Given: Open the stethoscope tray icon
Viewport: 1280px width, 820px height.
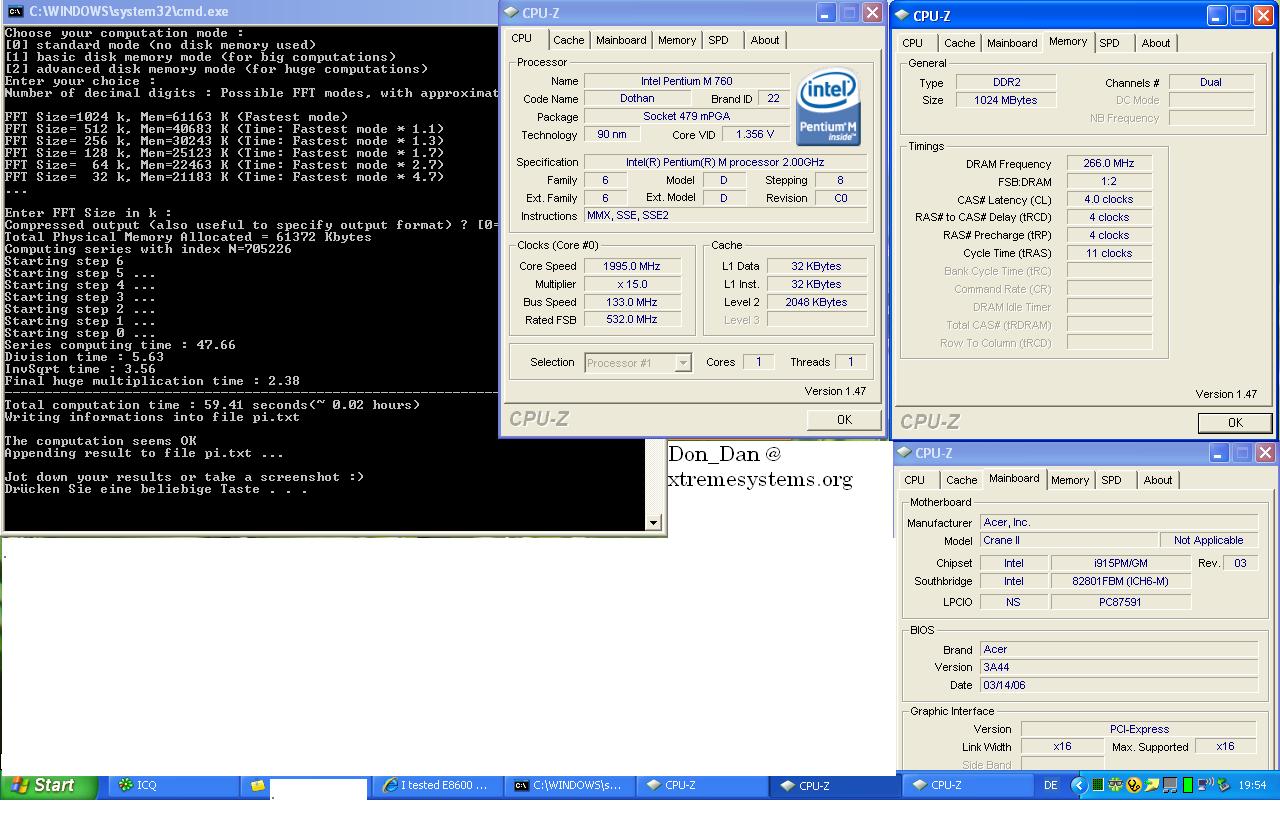Looking at the screenshot, I should pos(1134,785).
